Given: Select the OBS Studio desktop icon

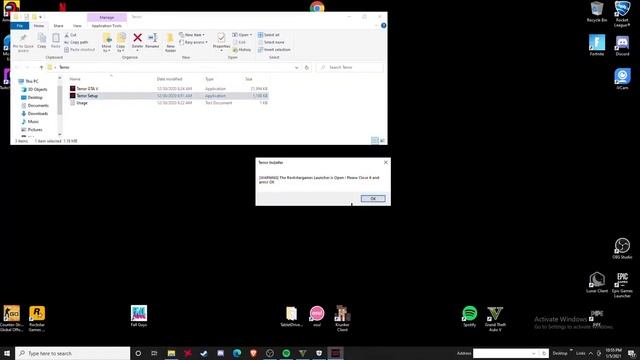Looking at the screenshot, I should click(622, 249).
